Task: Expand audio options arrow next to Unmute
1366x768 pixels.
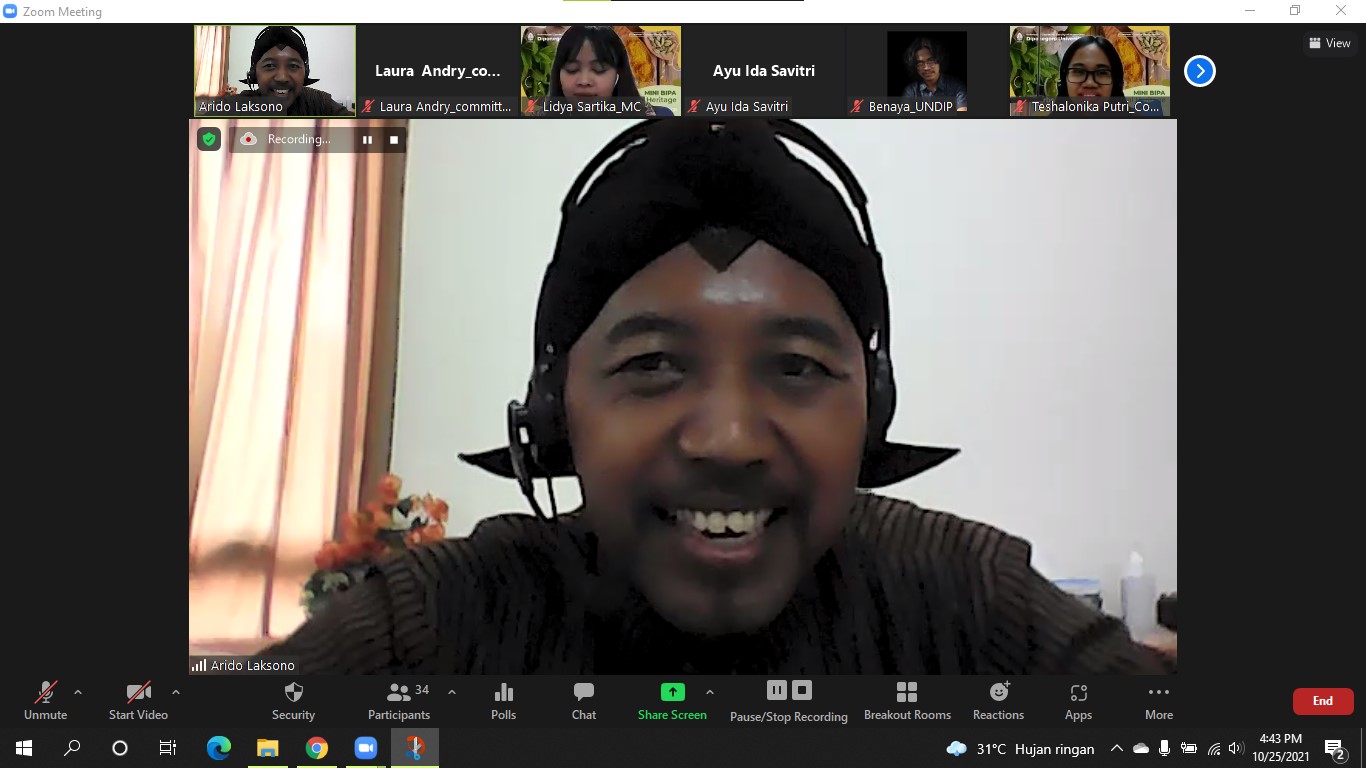Action: (x=78, y=692)
